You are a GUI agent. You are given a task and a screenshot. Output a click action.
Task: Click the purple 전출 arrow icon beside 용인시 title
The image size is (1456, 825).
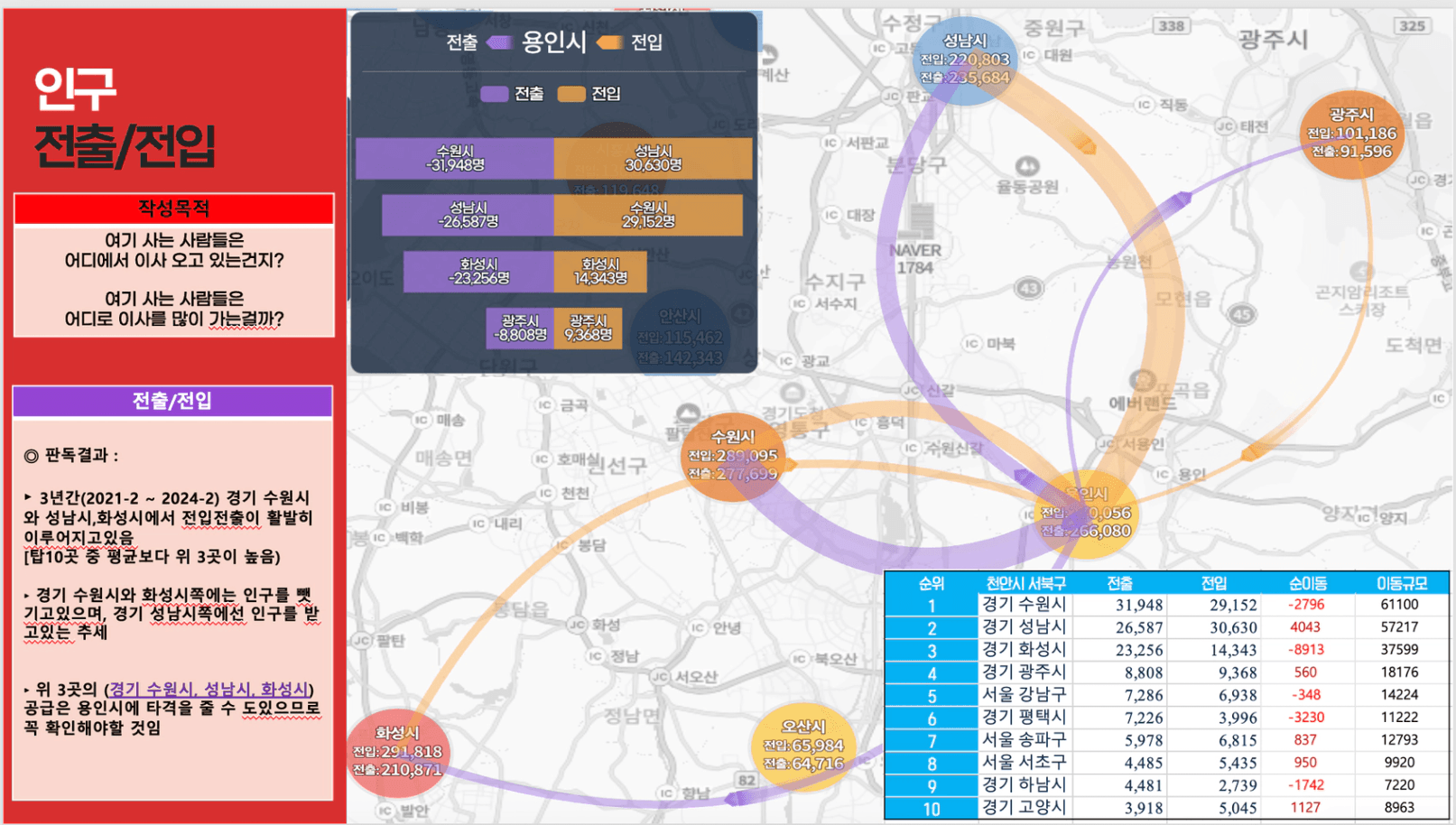pos(499,42)
